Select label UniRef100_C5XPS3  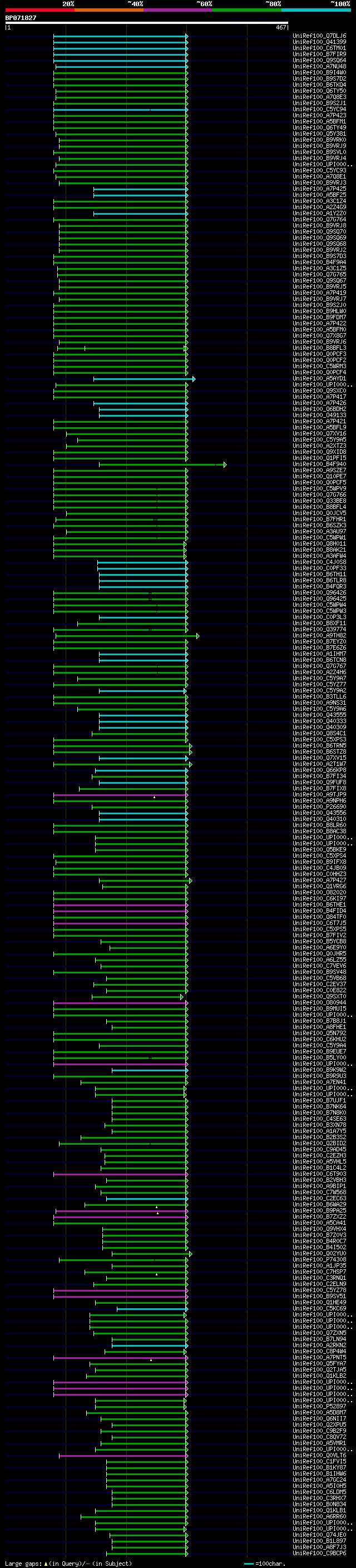[x=319, y=740]
